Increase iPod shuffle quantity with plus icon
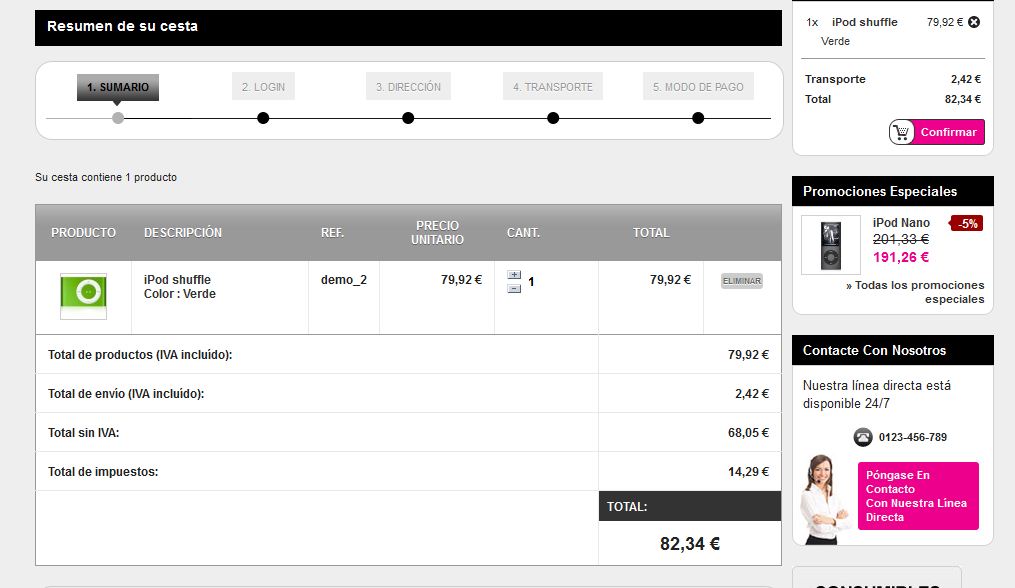This screenshot has height=588, width=1015. (x=514, y=275)
